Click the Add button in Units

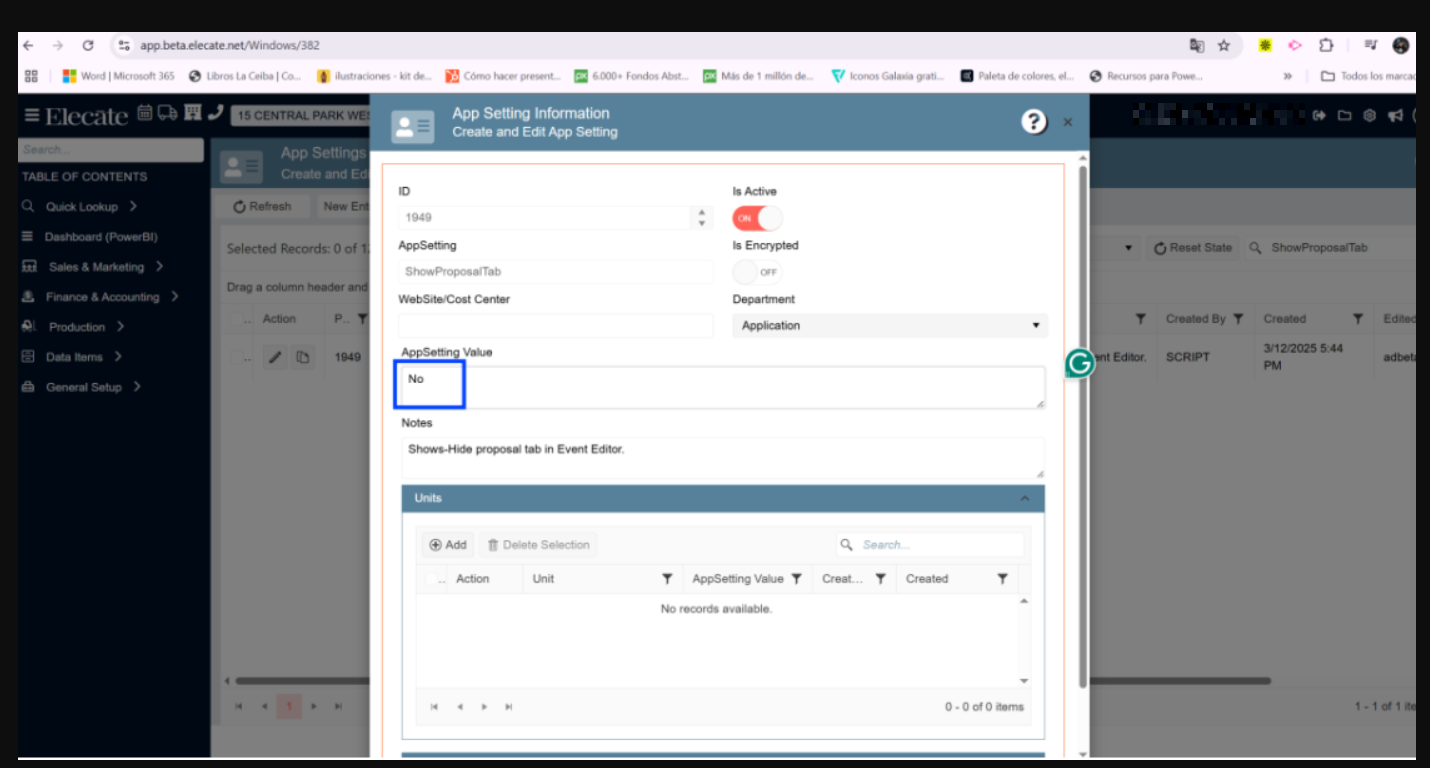[448, 545]
